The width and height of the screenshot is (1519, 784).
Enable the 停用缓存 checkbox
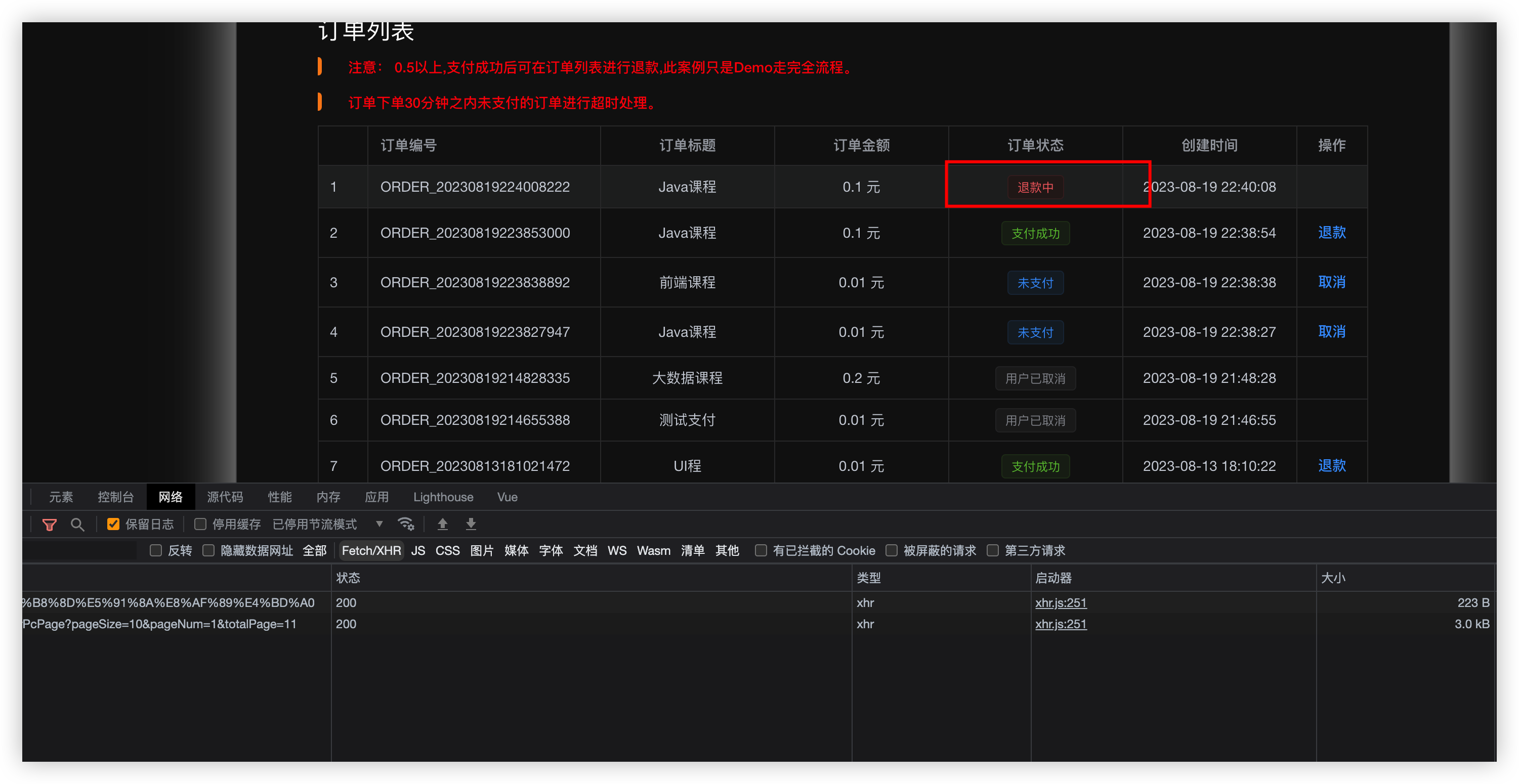pyautogui.click(x=200, y=524)
